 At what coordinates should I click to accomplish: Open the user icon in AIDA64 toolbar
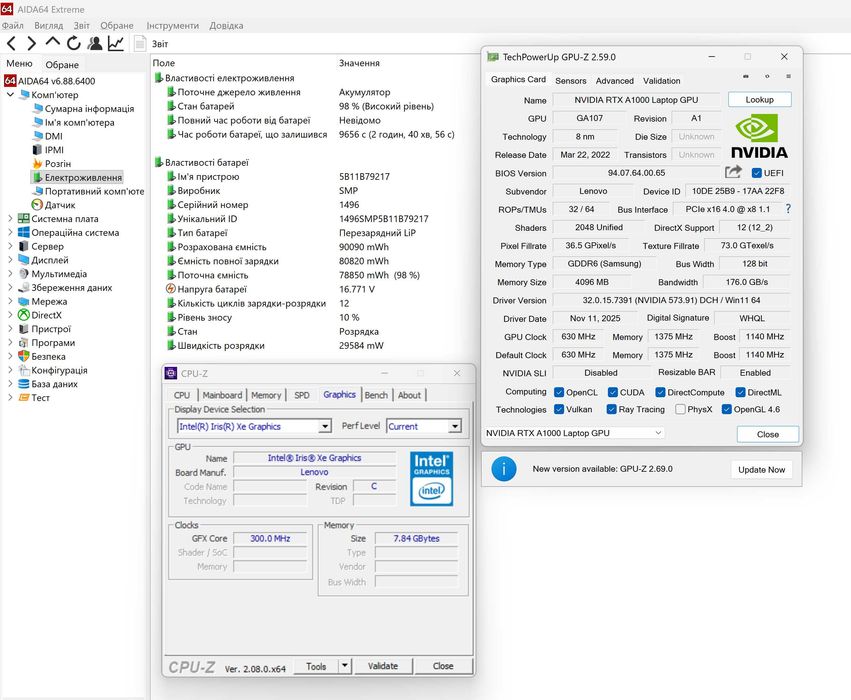click(94, 43)
